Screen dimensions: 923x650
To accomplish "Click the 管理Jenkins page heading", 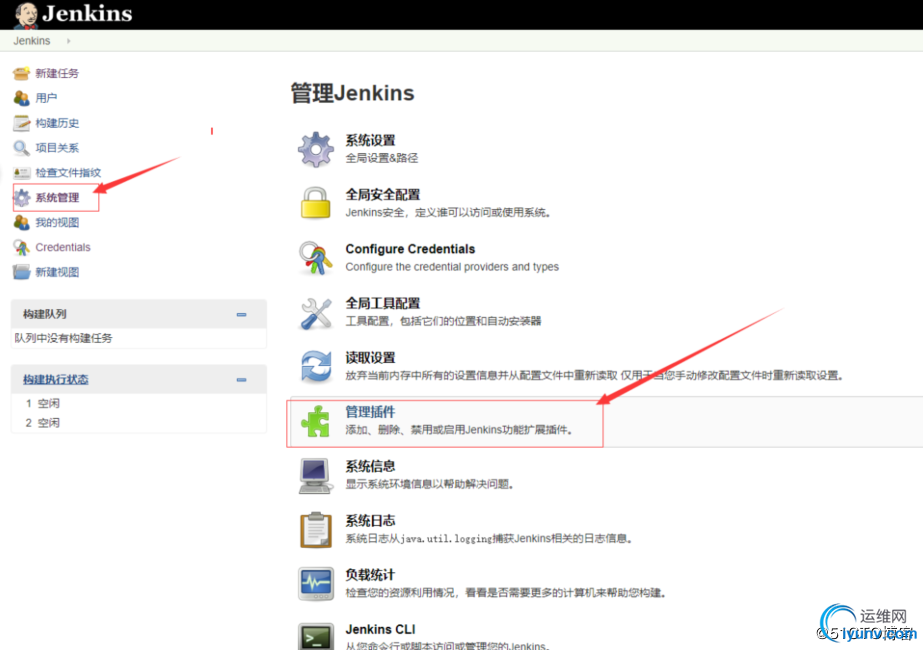I will 353,94.
